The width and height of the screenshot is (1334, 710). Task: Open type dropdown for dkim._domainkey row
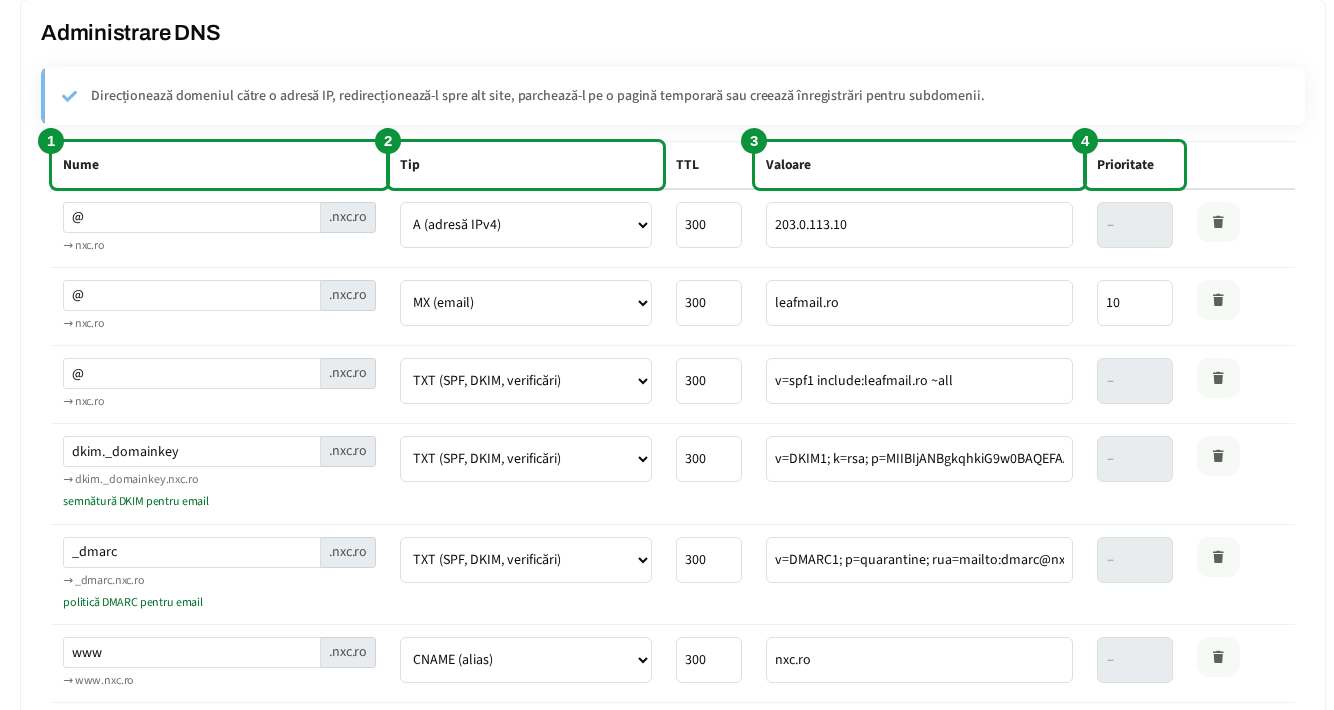click(x=526, y=459)
